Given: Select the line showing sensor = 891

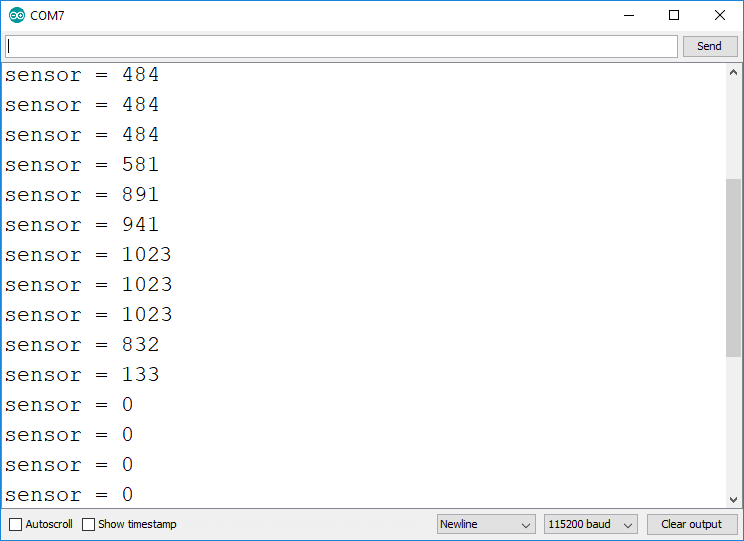Looking at the screenshot, I should [82, 195].
